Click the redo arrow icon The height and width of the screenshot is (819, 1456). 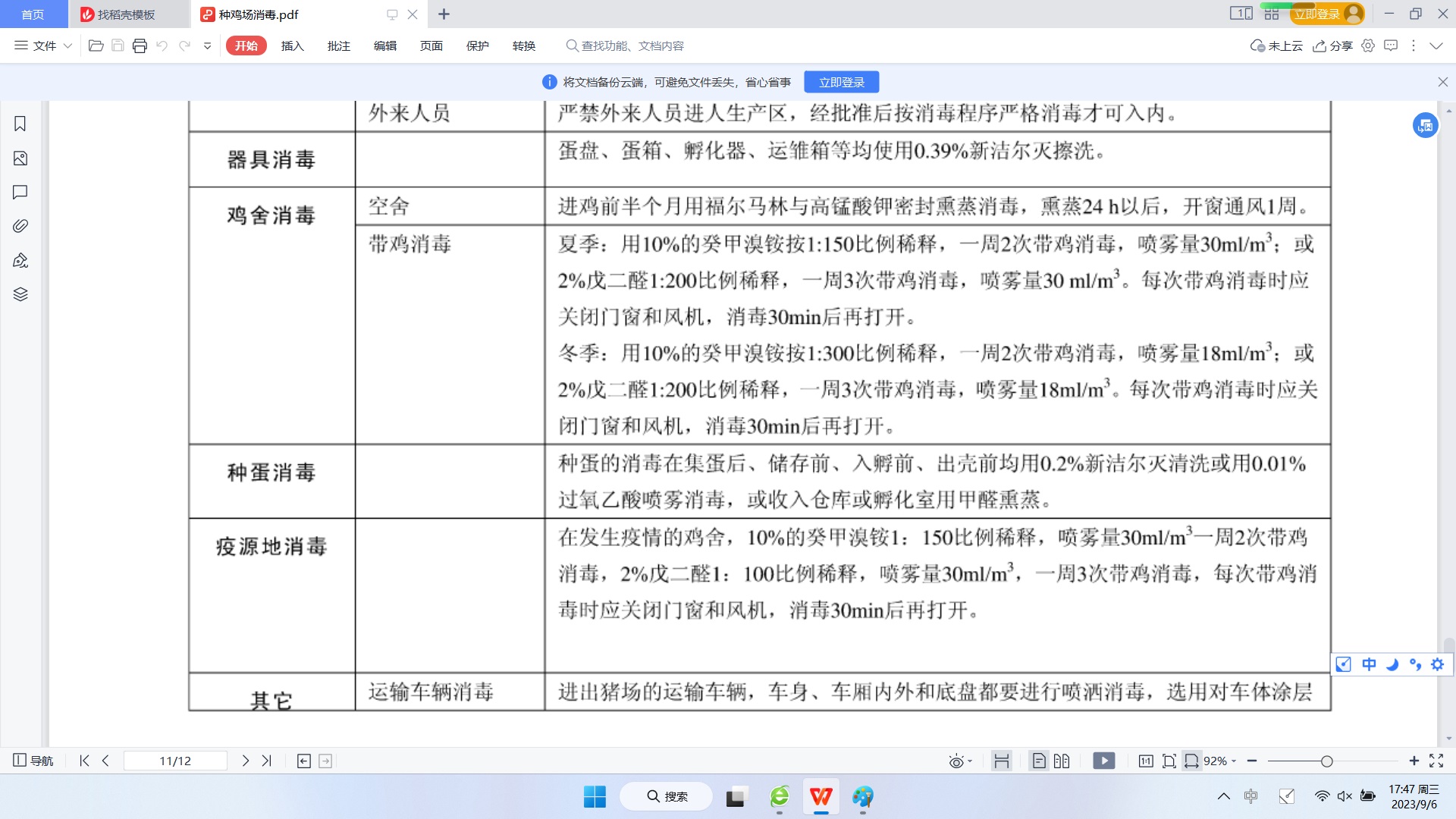[x=184, y=45]
